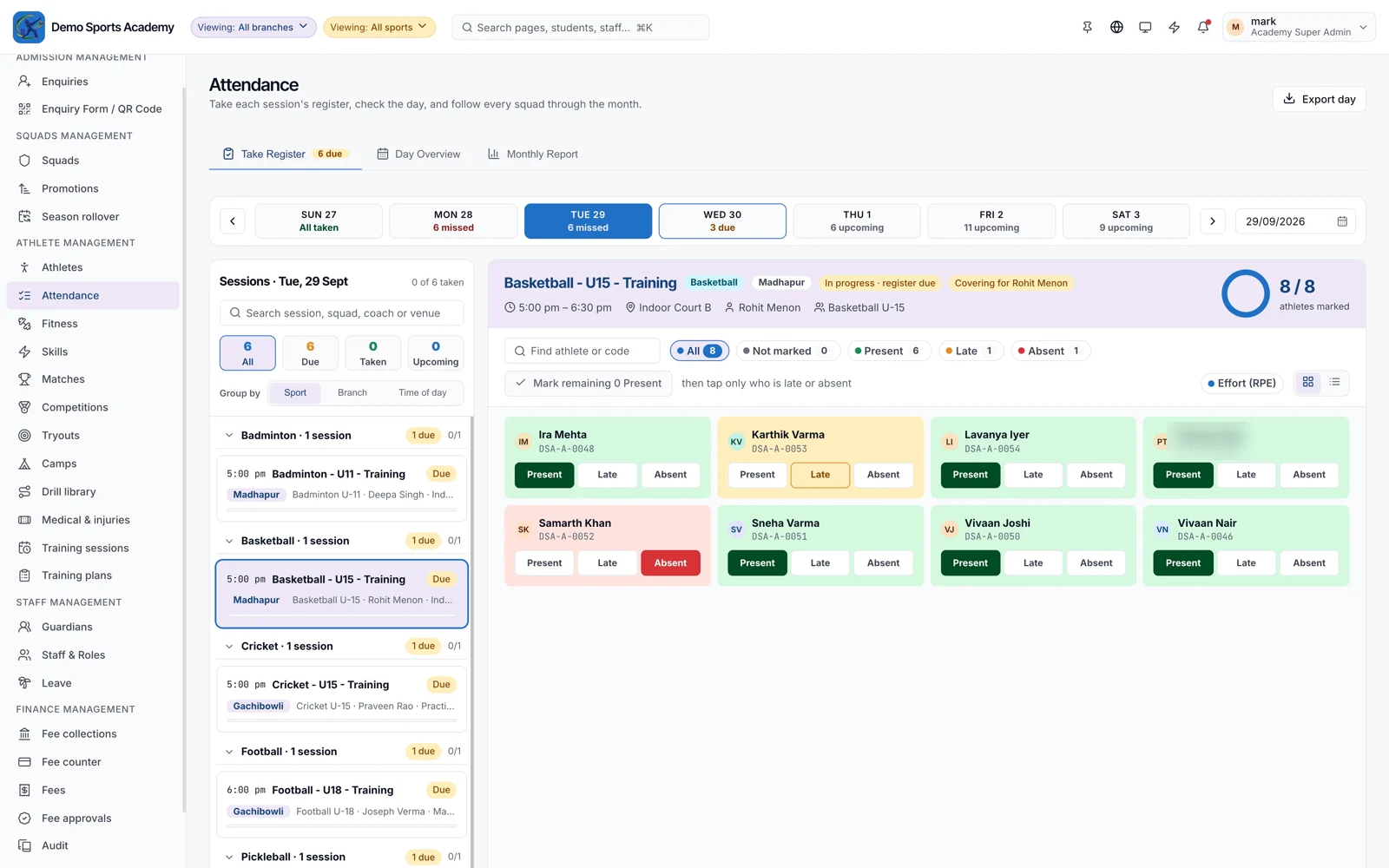
Task: Click Mark remaining 0 Present button
Action: click(x=589, y=383)
